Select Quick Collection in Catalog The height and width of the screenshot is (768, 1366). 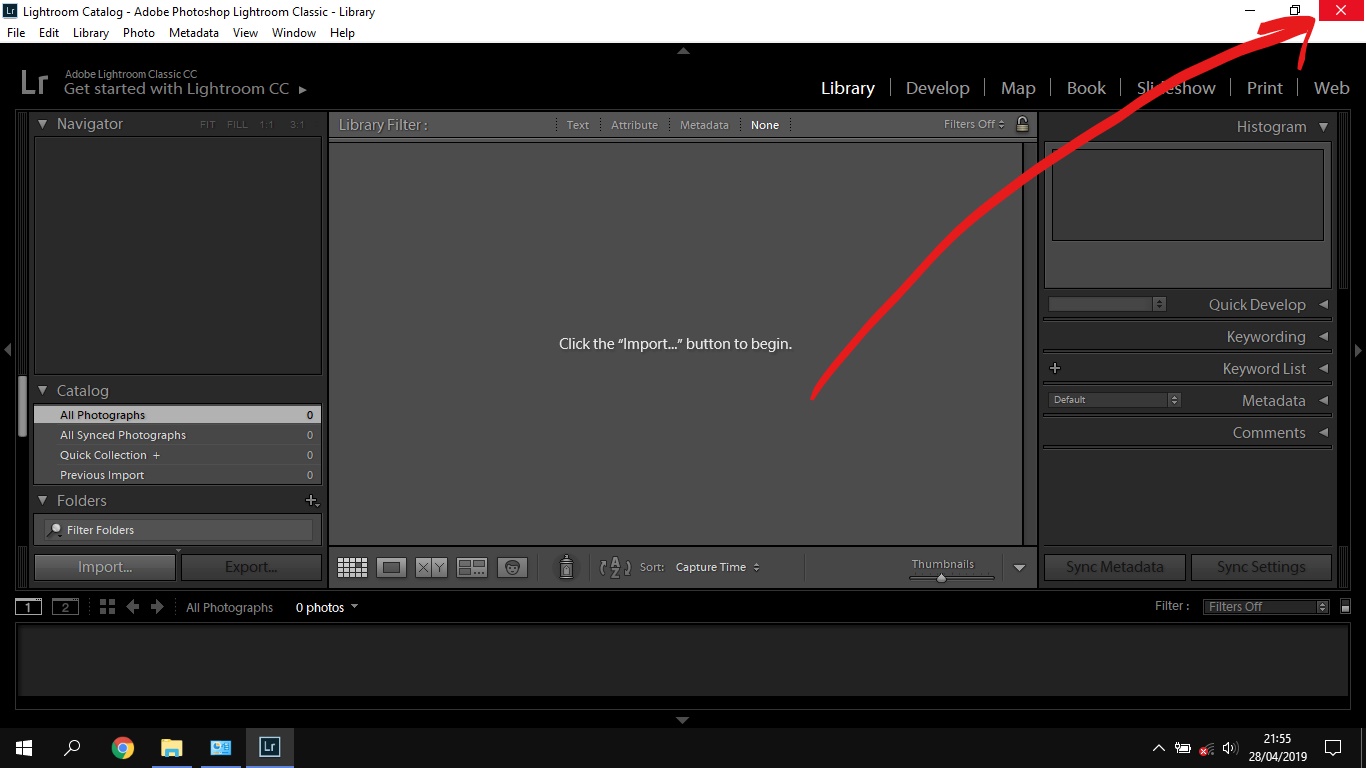tap(177, 455)
